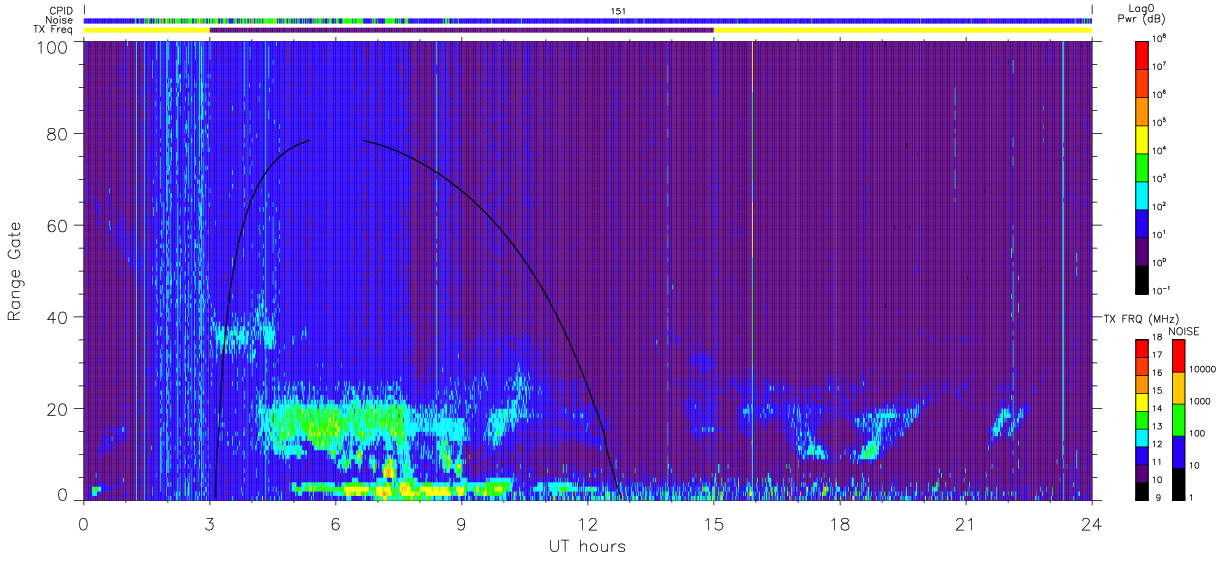The image size is (1228, 567).
Task: Click the Lag0 Pwr (dB) colorbar title
Action: point(1140,14)
